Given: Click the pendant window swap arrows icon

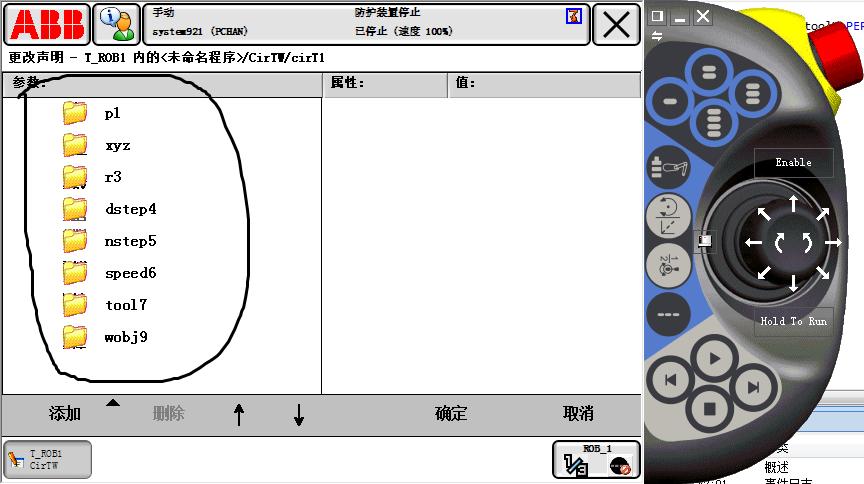Looking at the screenshot, I should tap(657, 36).
